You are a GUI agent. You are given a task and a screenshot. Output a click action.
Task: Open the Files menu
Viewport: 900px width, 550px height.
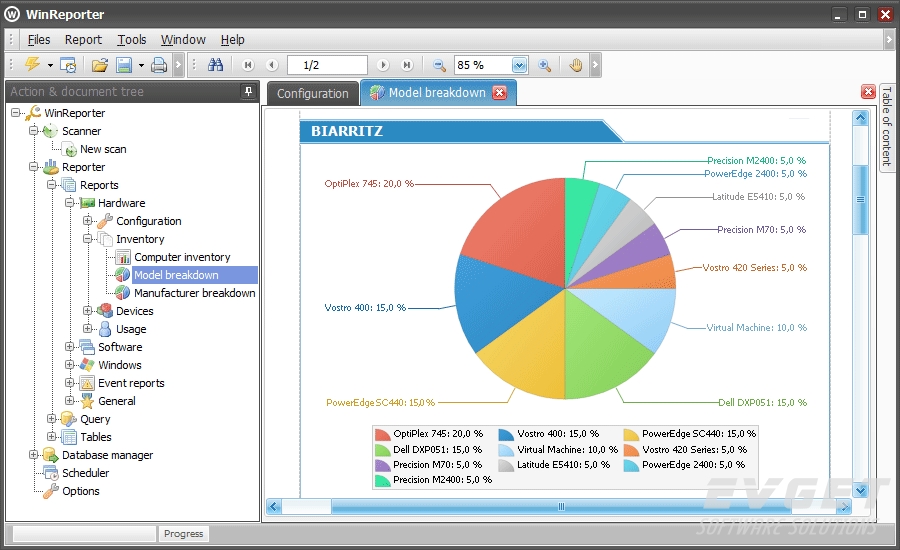[x=39, y=40]
